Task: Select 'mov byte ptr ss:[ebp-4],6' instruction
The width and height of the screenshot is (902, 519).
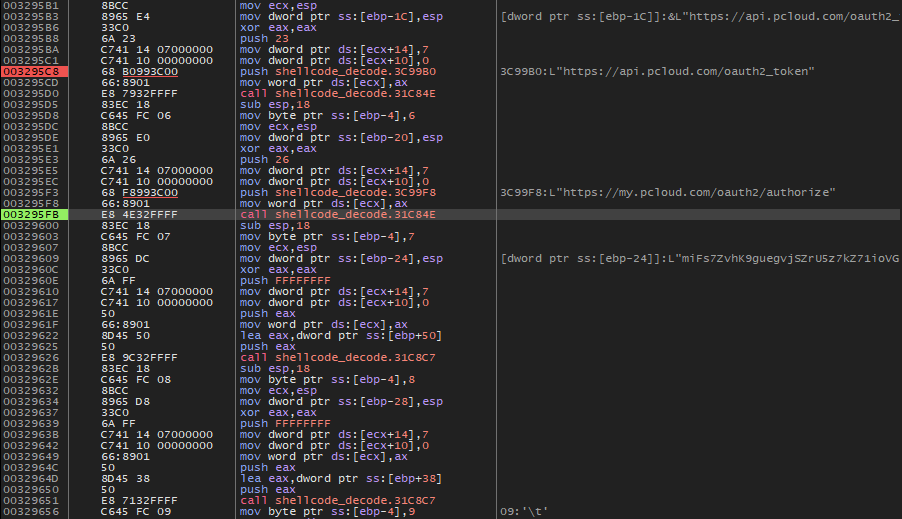Action: (x=327, y=116)
